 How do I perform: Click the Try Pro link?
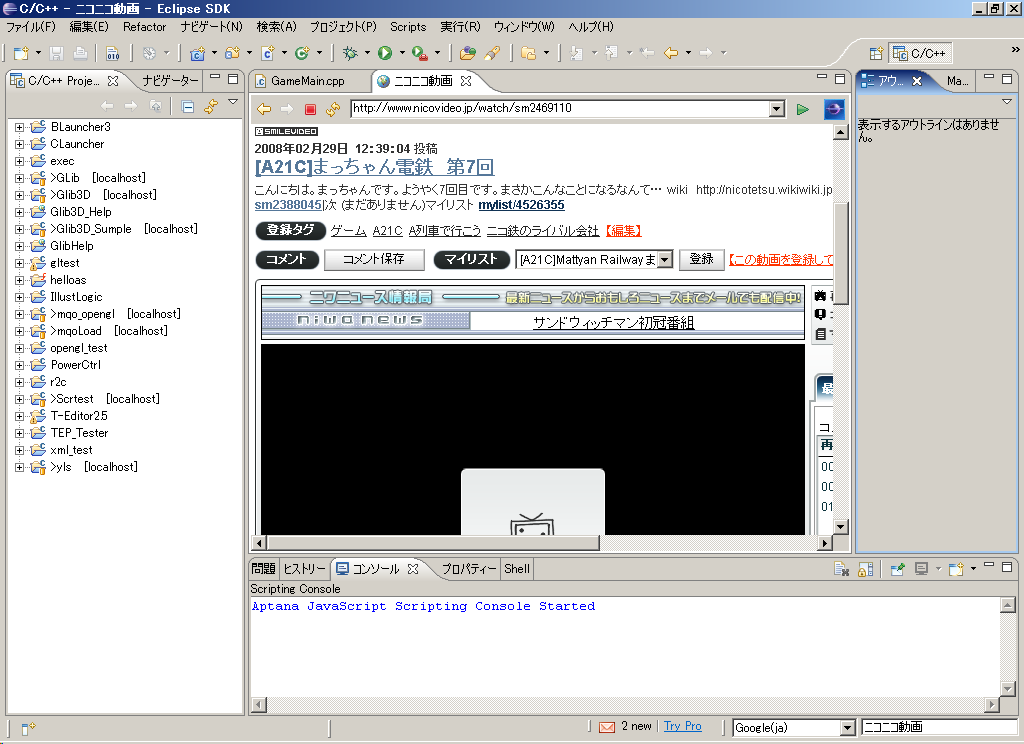tap(682, 726)
